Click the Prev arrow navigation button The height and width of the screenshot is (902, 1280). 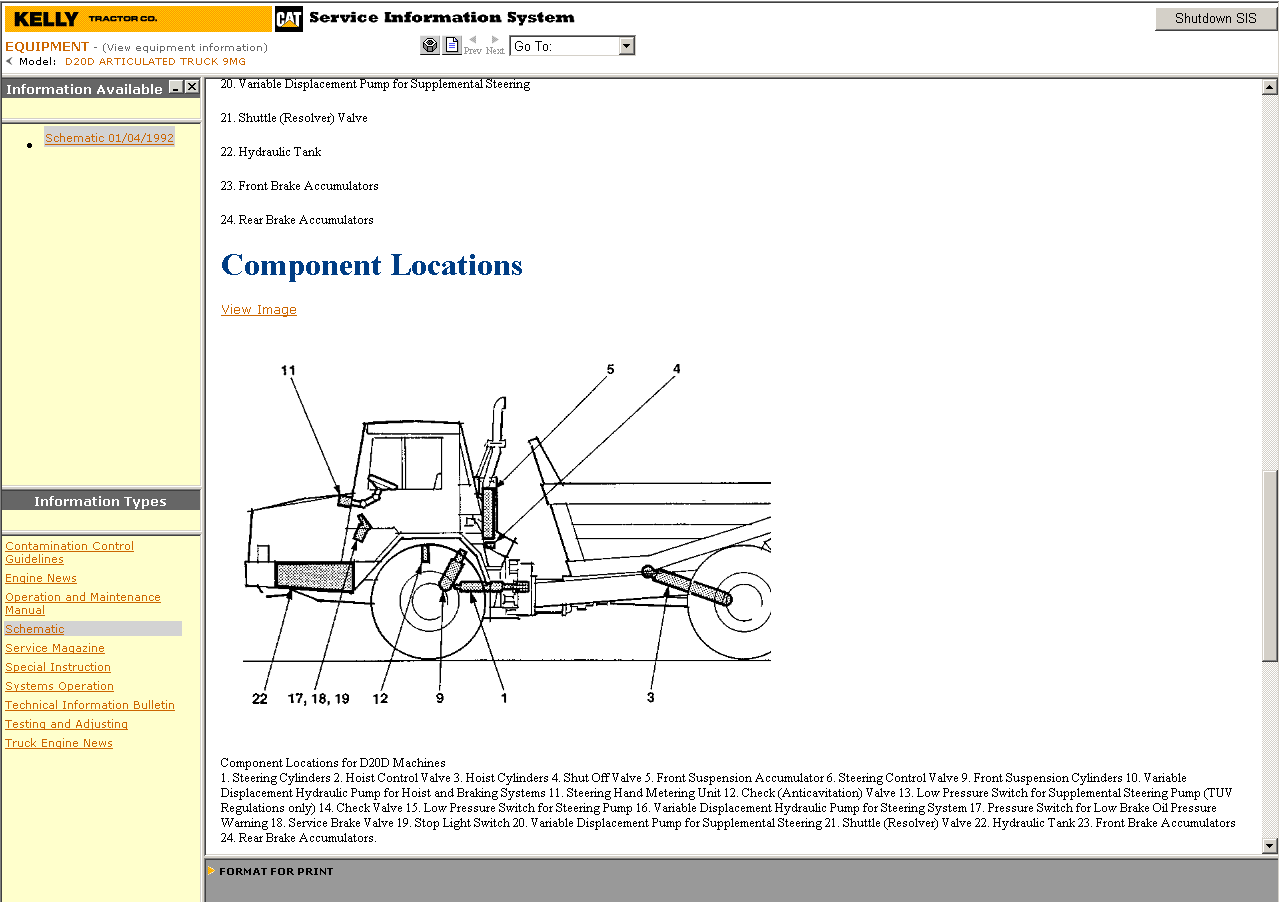(x=473, y=44)
